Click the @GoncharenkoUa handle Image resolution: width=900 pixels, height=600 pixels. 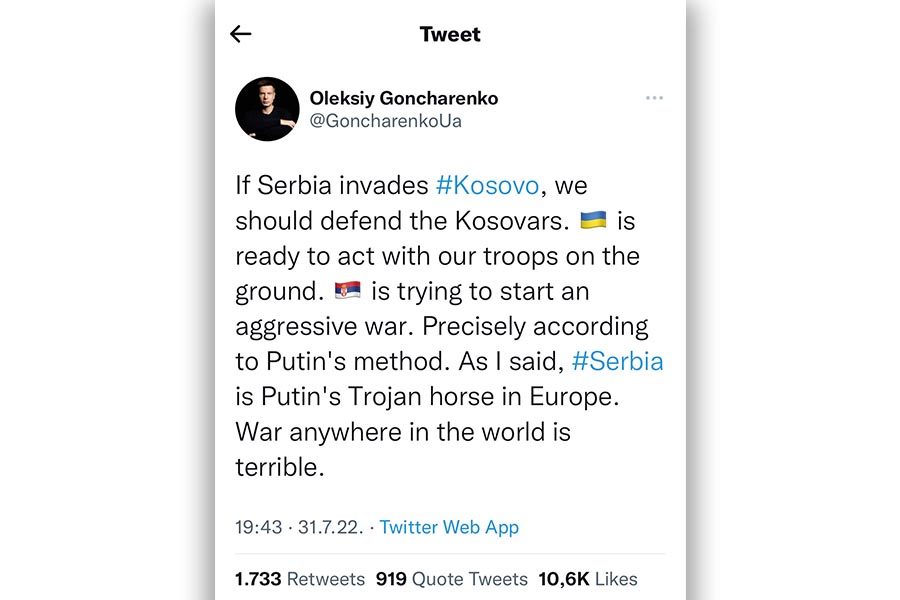tap(385, 121)
